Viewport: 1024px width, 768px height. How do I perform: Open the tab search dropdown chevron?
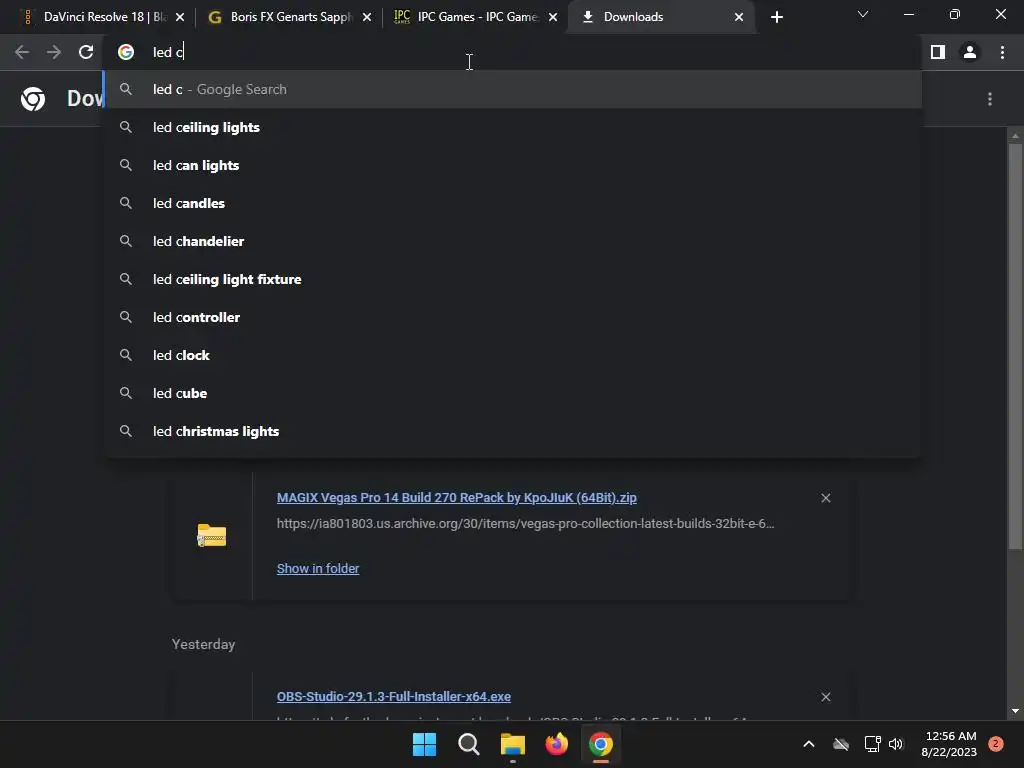point(863,14)
